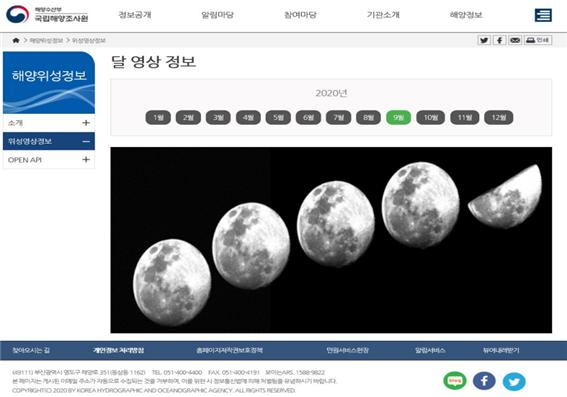Open the hamburger menu icon in header
This screenshot has height=397, width=567.
tap(543, 15)
